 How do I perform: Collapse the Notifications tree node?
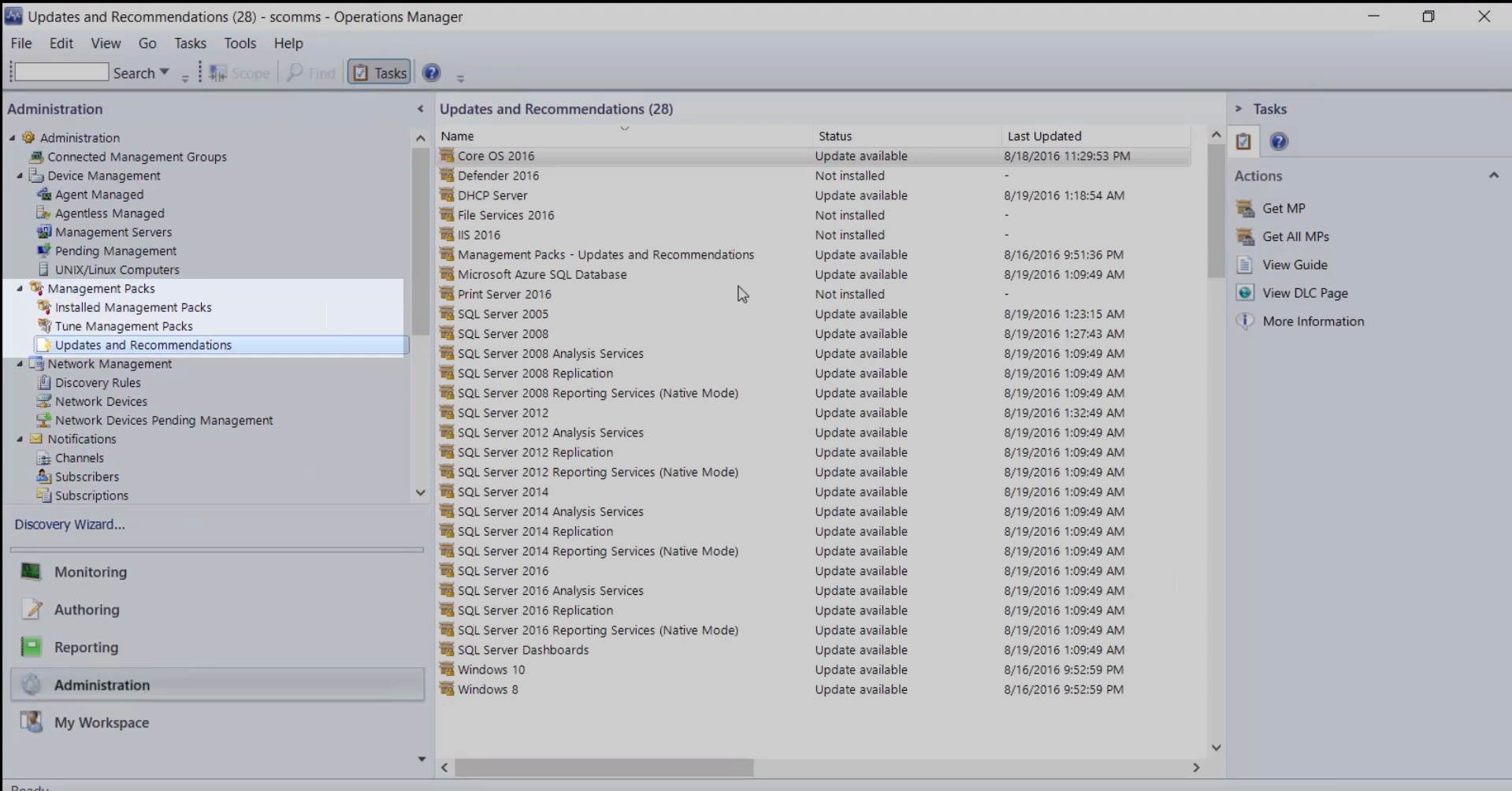coord(20,439)
